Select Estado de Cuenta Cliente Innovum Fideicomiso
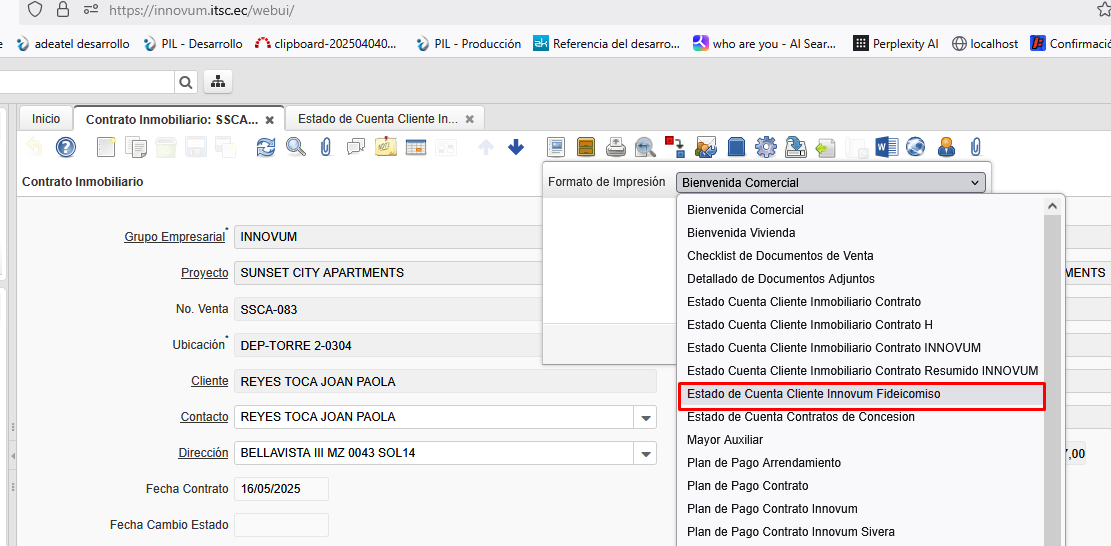This screenshot has height=546, width=1111. point(813,394)
